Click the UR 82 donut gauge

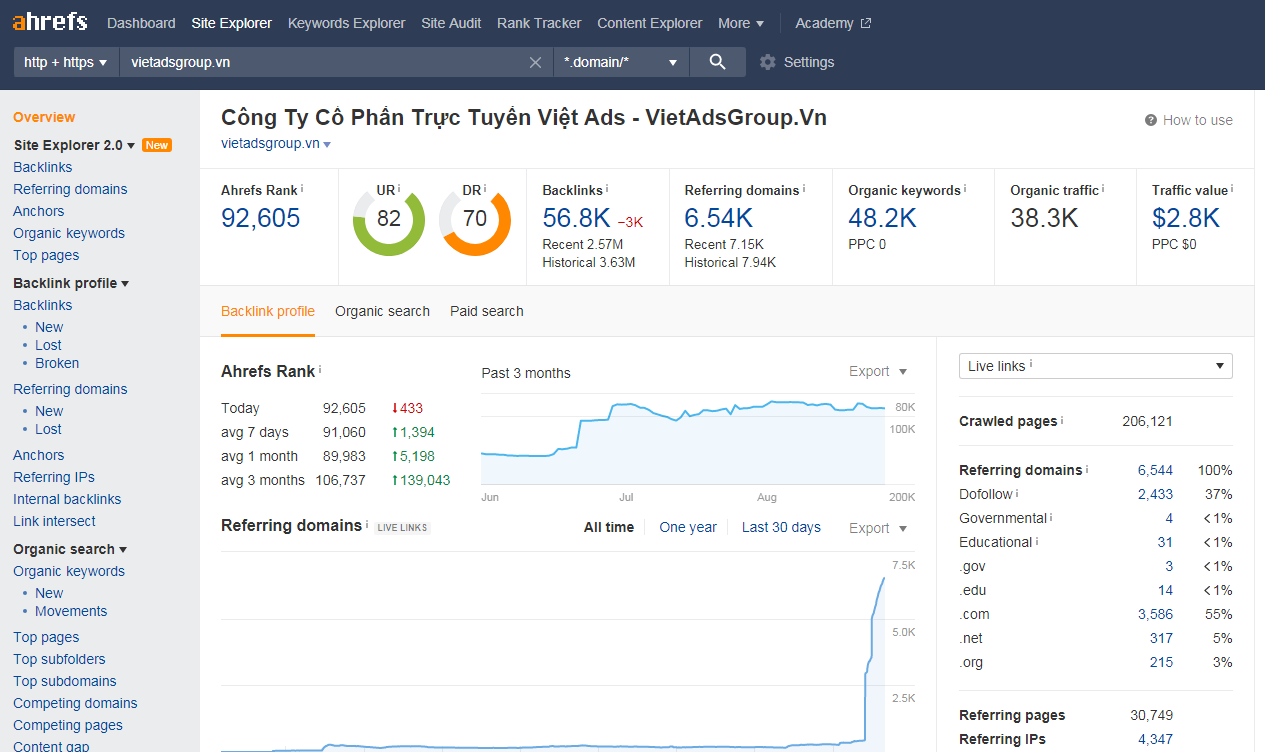click(x=389, y=218)
